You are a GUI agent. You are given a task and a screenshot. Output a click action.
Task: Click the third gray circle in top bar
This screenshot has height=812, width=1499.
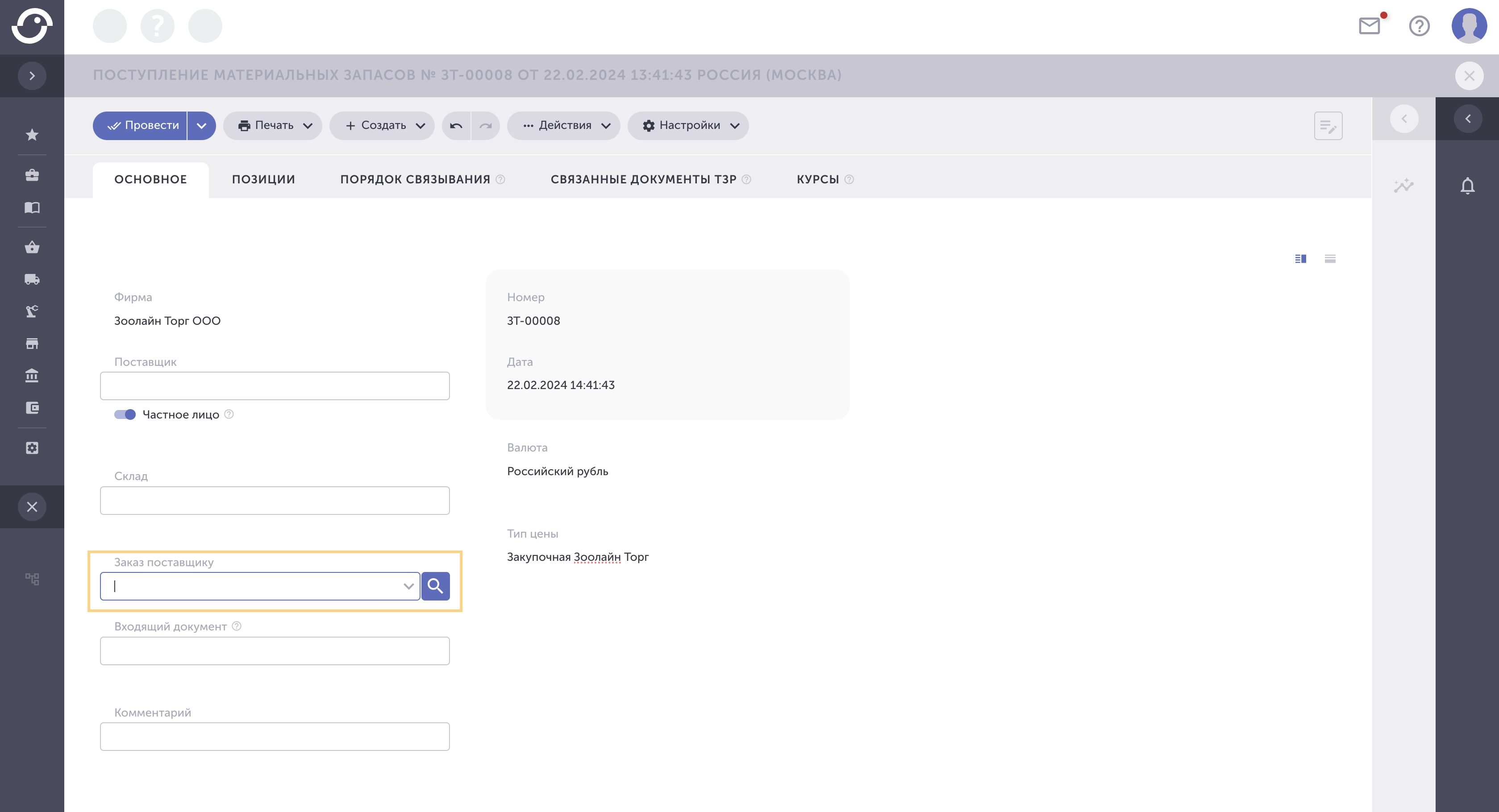[205, 25]
